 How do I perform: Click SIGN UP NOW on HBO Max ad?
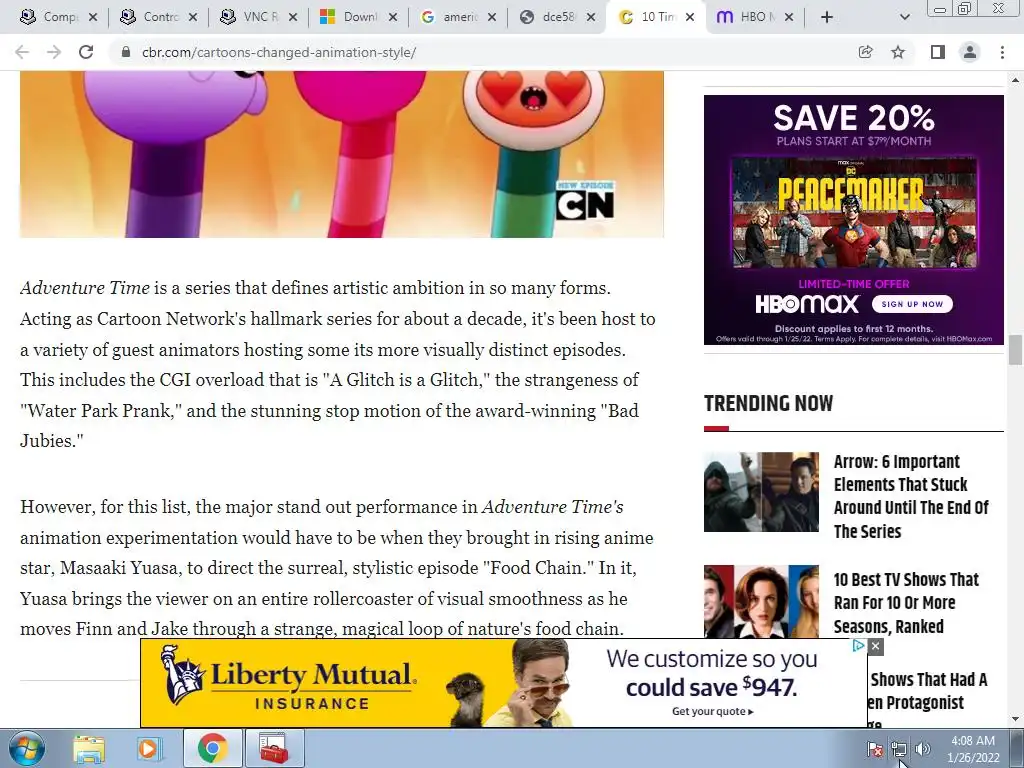tap(912, 304)
